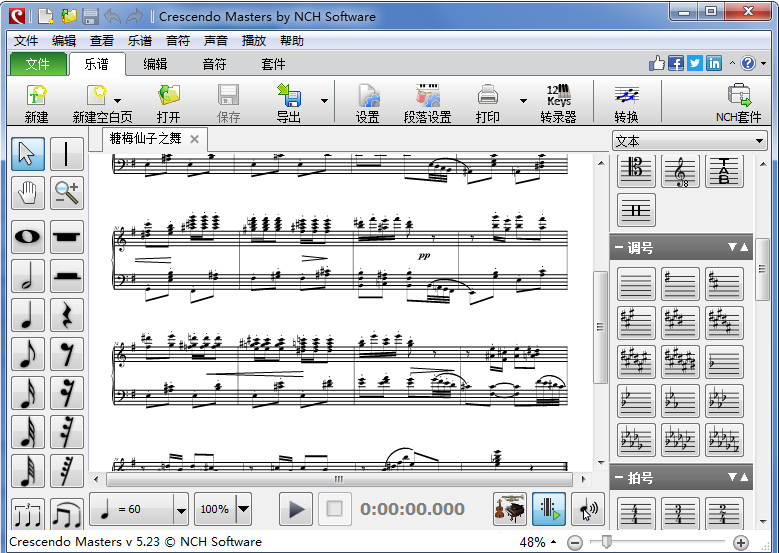Viewport: 779px width, 553px height.
Task: Pick the no-sharps key signature
Action: coord(636,284)
